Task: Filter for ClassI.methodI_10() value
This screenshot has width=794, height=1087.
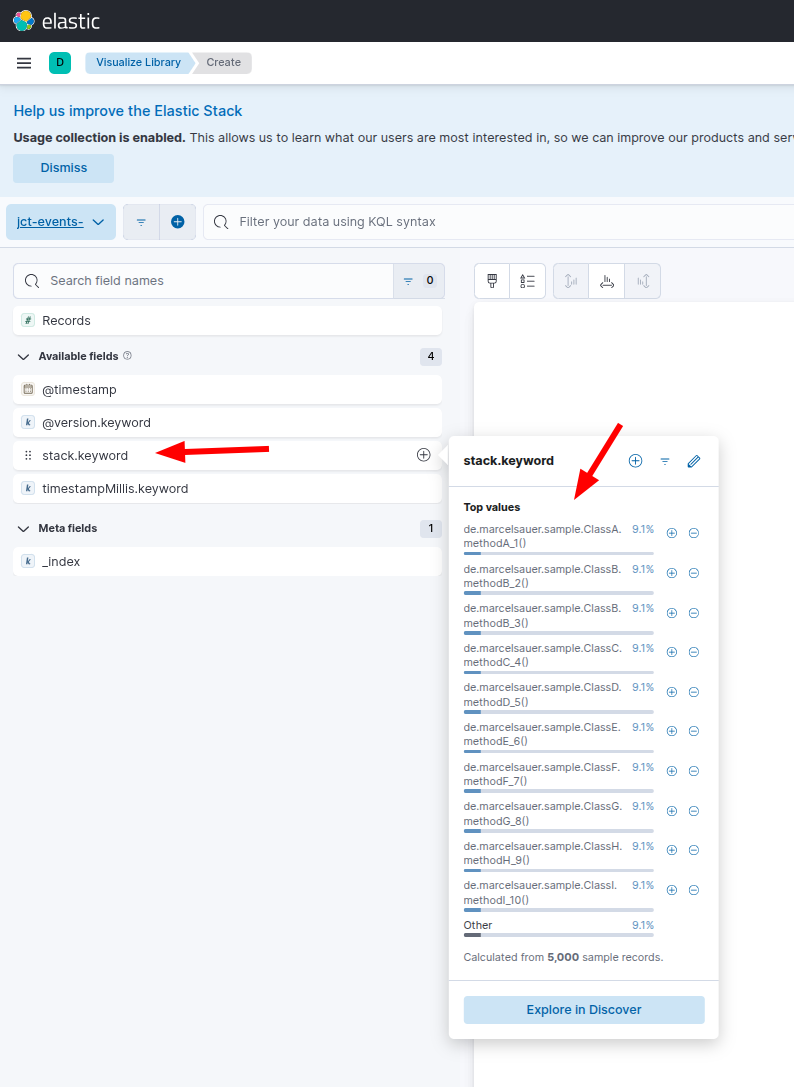Action: [672, 890]
